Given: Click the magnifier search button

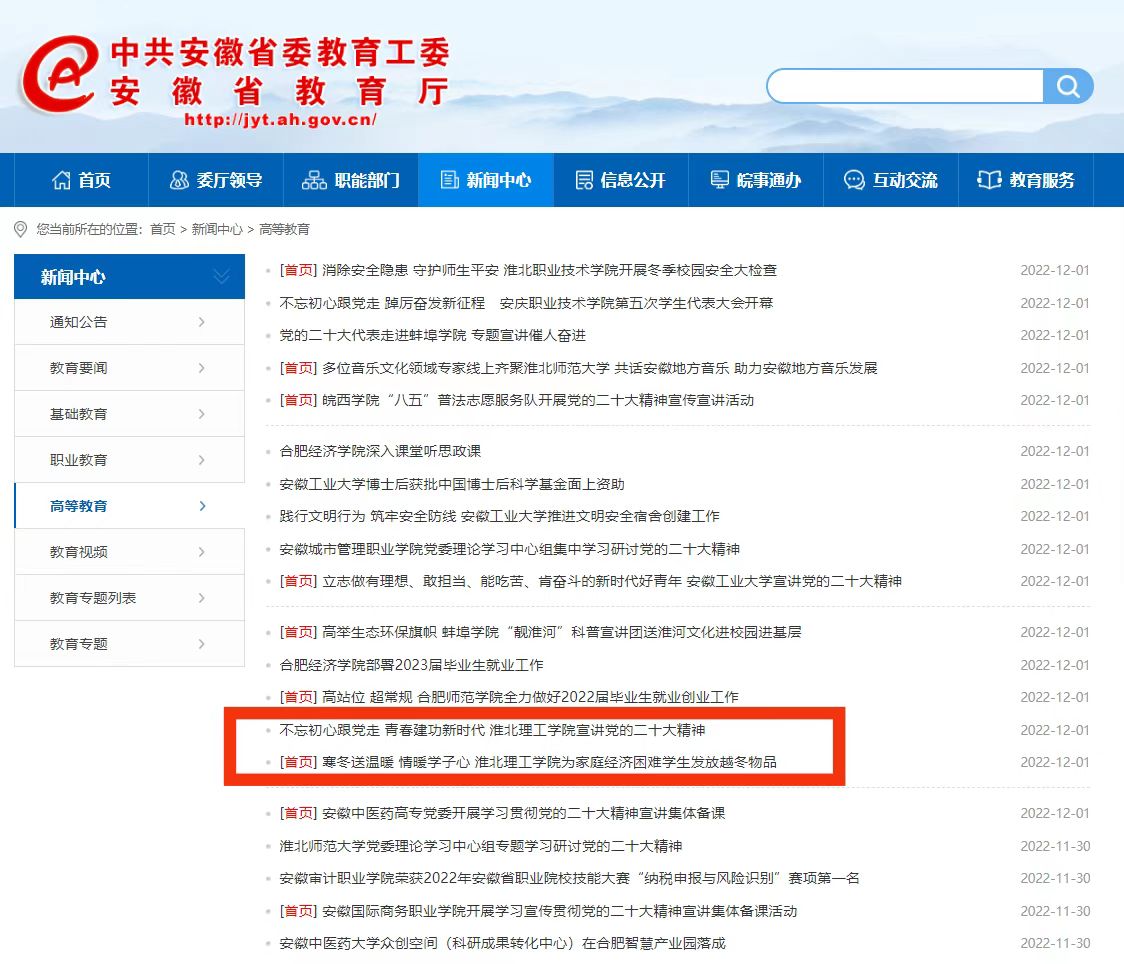Looking at the screenshot, I should pyautogui.click(x=1067, y=87).
